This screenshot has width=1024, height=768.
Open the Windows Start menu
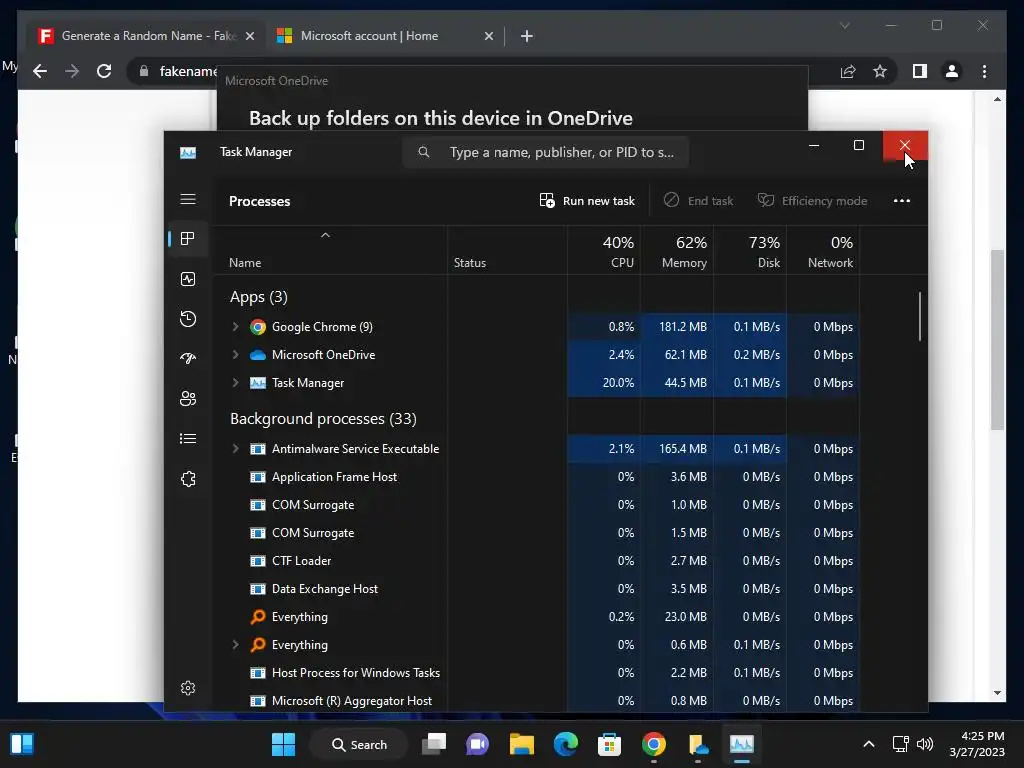click(x=283, y=744)
